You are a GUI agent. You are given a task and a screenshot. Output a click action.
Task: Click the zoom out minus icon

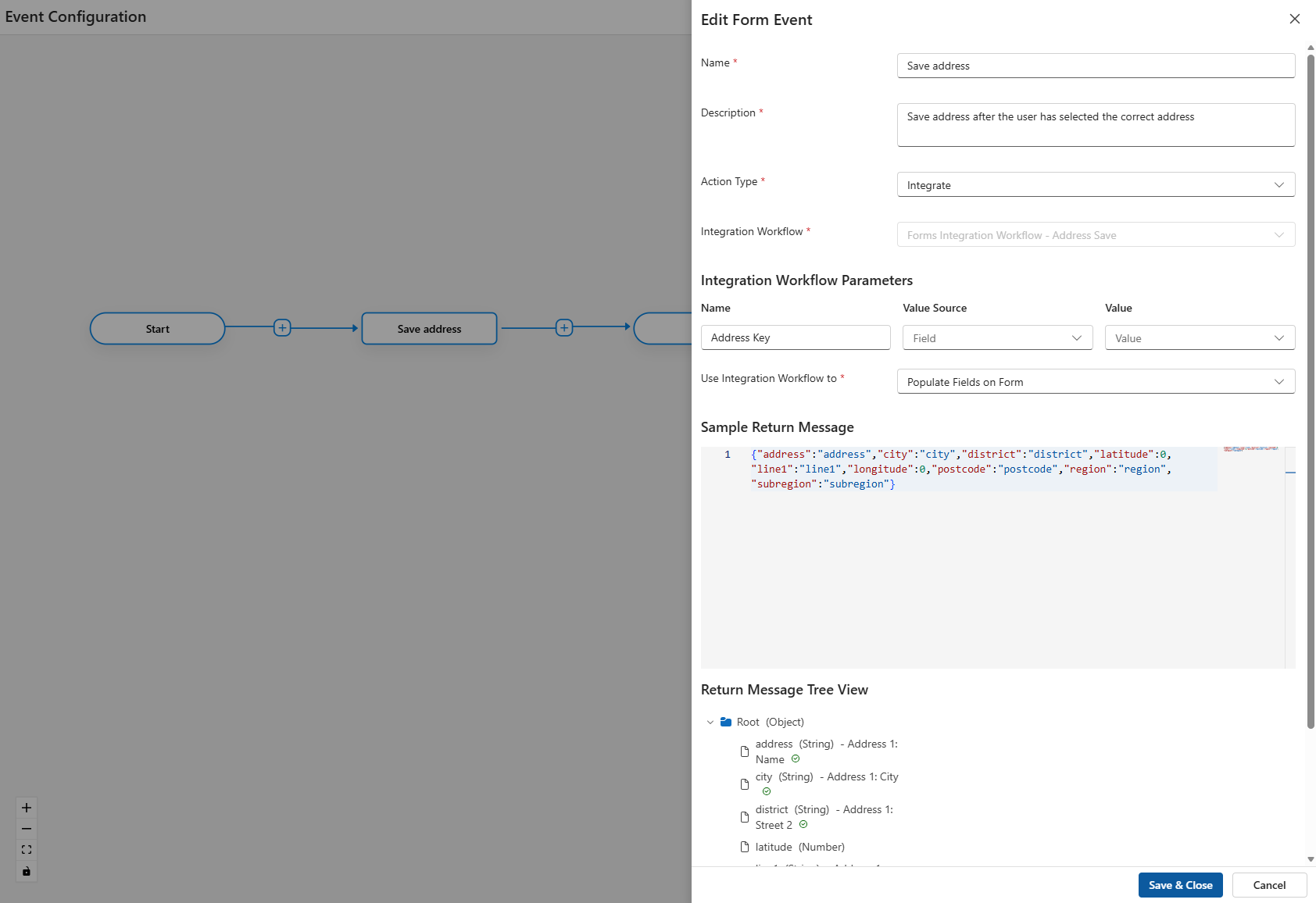tap(27, 829)
